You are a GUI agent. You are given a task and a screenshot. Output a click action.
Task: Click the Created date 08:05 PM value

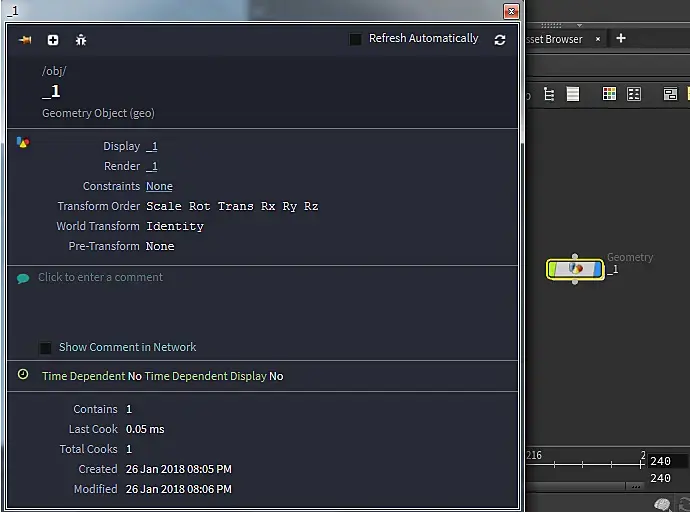coord(178,469)
